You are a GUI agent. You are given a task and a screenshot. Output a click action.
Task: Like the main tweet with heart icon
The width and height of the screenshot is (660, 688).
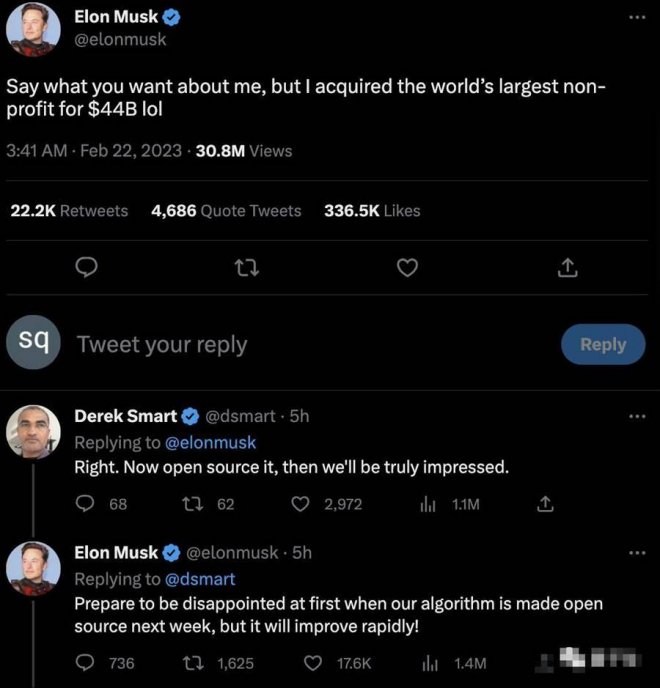pos(406,267)
